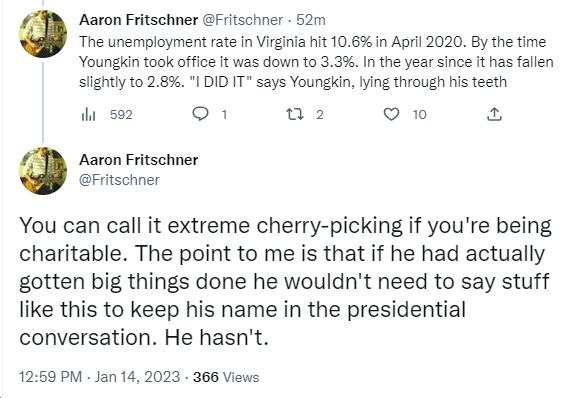Screen dimensions: 567x398
Task: Retweet the unemployment rate tweet
Action: pos(295,115)
